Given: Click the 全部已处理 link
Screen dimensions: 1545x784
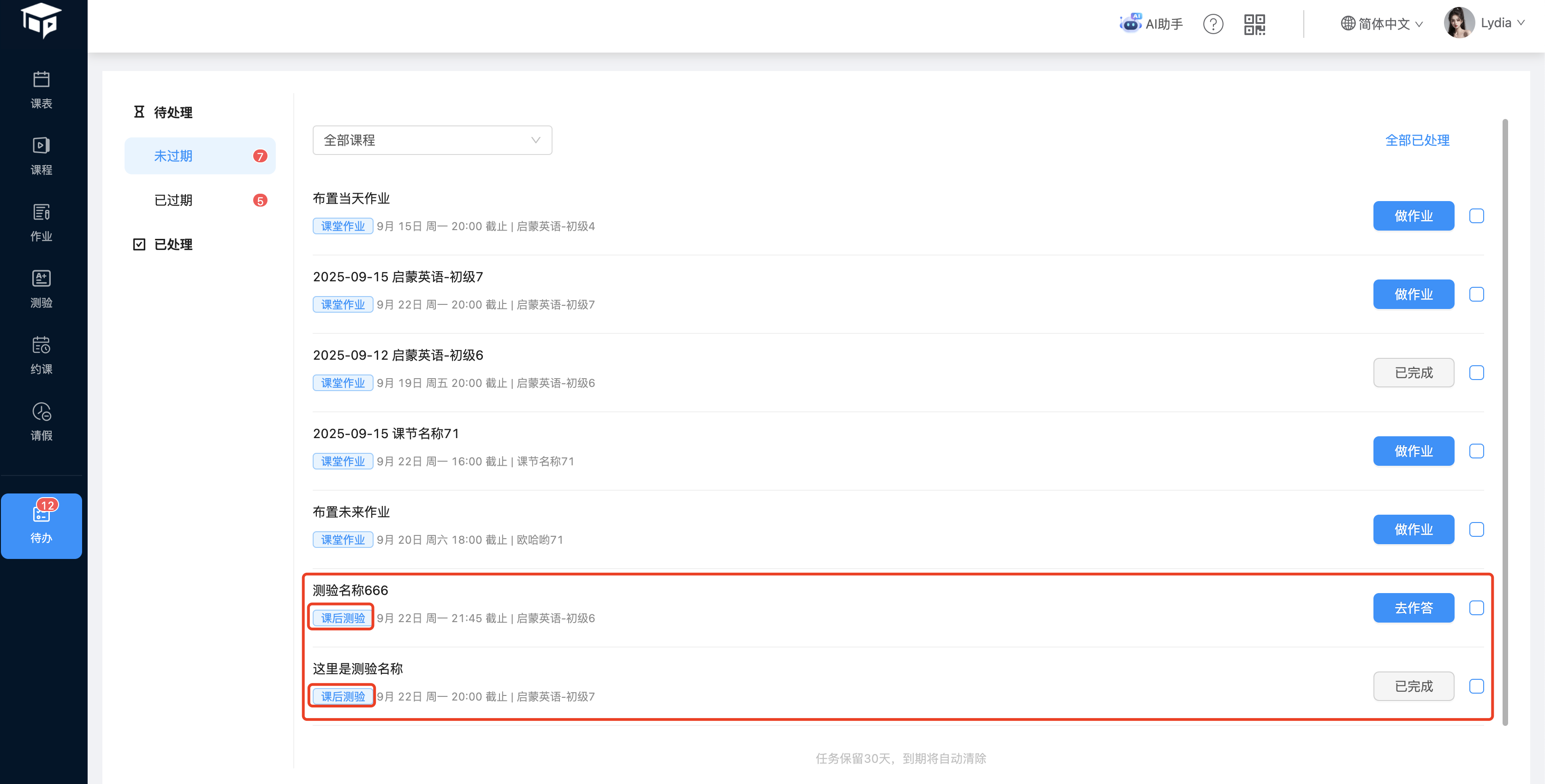Looking at the screenshot, I should [1417, 140].
